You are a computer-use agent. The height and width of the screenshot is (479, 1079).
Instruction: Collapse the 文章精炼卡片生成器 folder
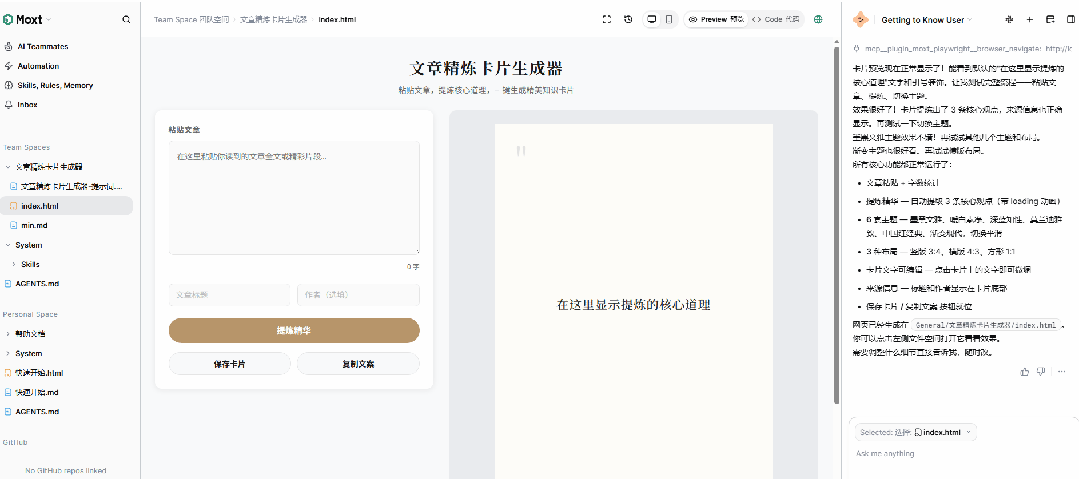[x=8, y=167]
